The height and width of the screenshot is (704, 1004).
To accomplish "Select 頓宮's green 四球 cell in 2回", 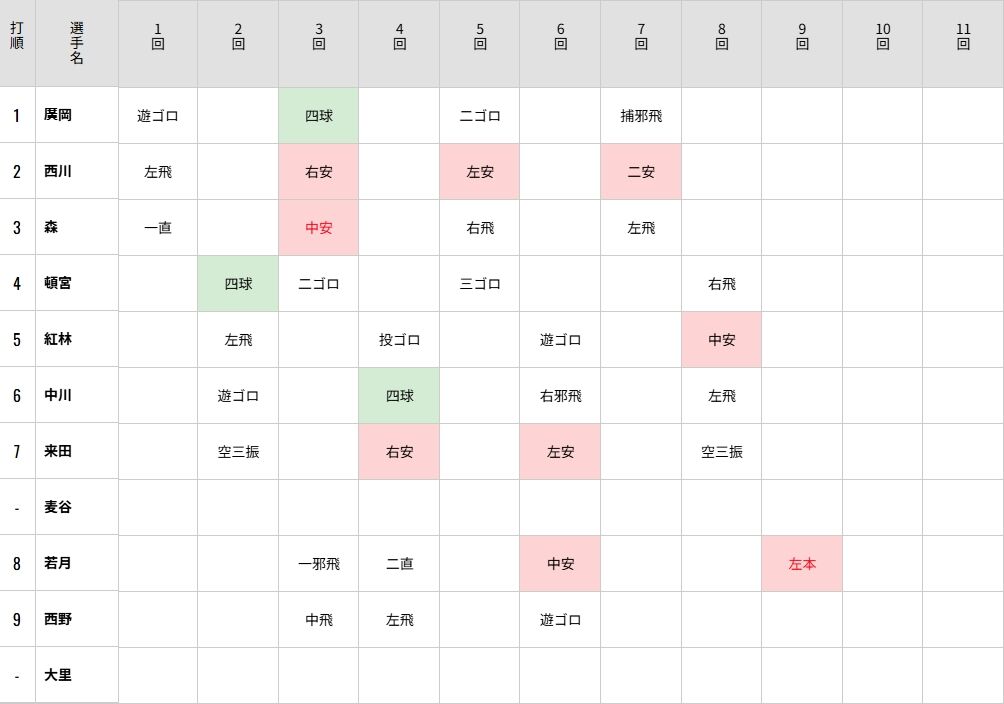I will coord(238,284).
